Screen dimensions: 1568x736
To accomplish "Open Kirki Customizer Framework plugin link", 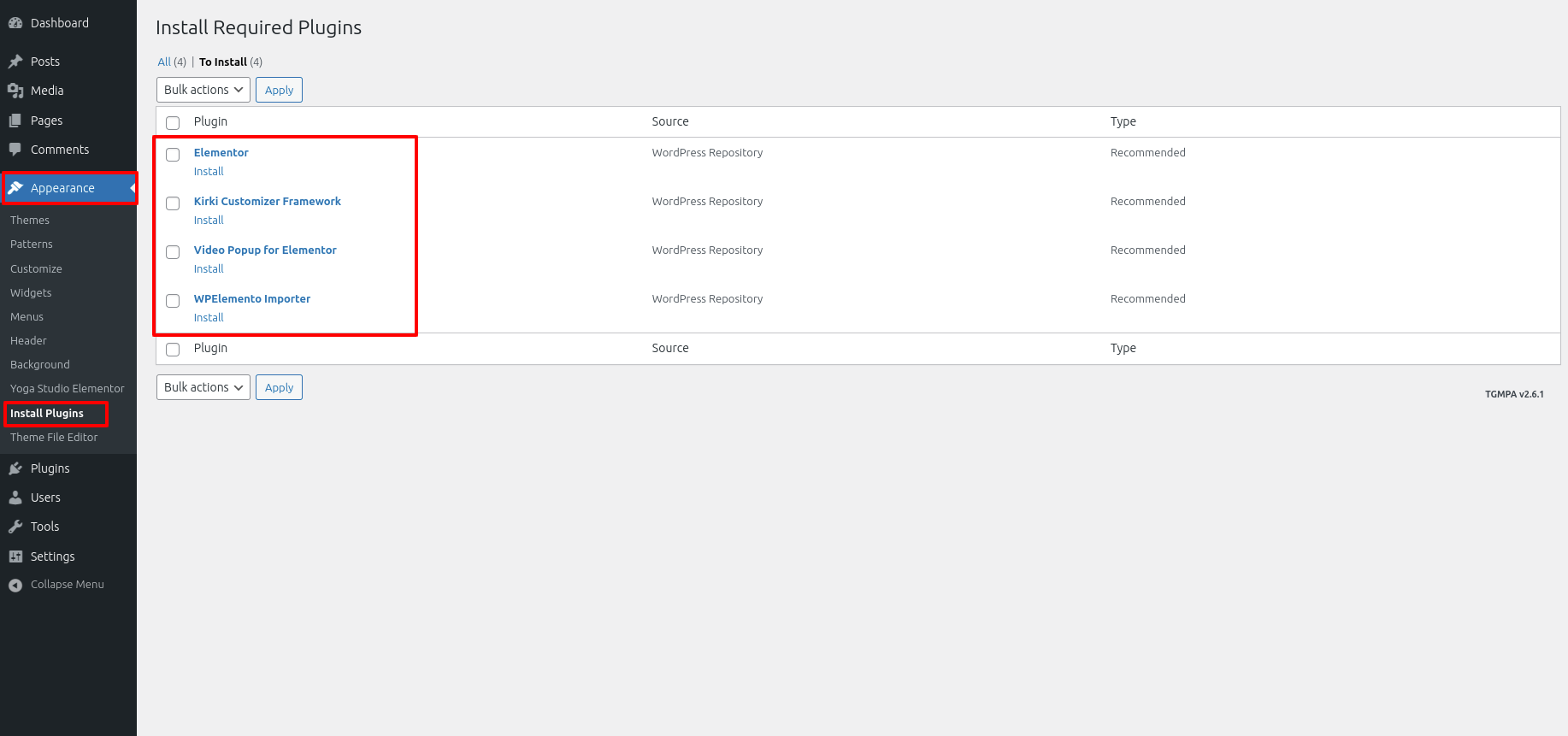I will point(267,201).
